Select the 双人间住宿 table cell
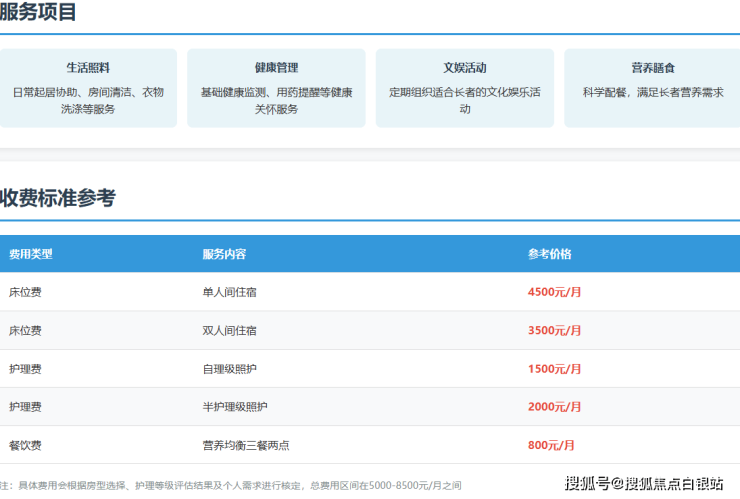The height and width of the screenshot is (499, 740). click(229, 330)
